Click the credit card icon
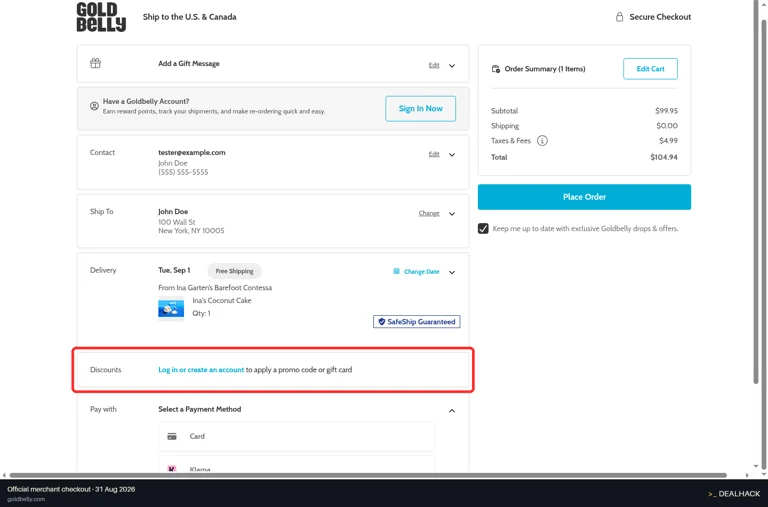Image resolution: width=768 pixels, height=507 pixels. (x=172, y=436)
